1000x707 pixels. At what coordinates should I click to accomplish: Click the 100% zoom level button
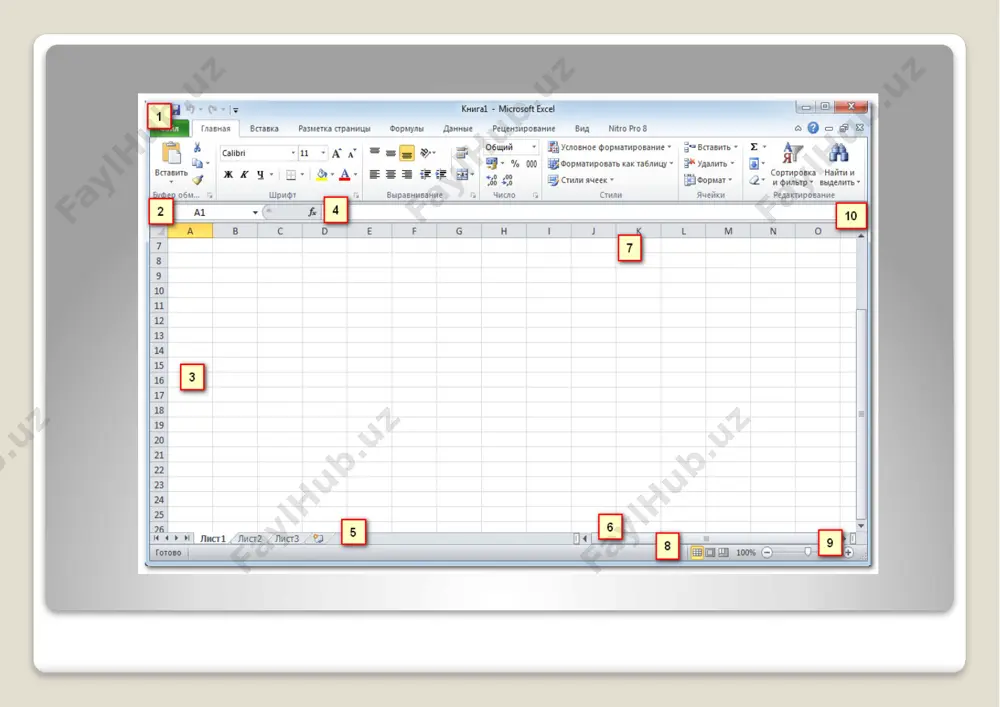(x=746, y=553)
